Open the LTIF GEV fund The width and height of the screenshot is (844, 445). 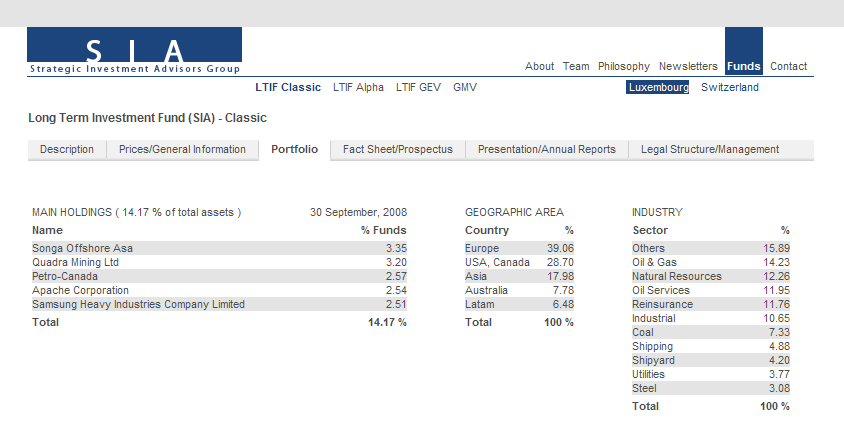pyautogui.click(x=418, y=87)
